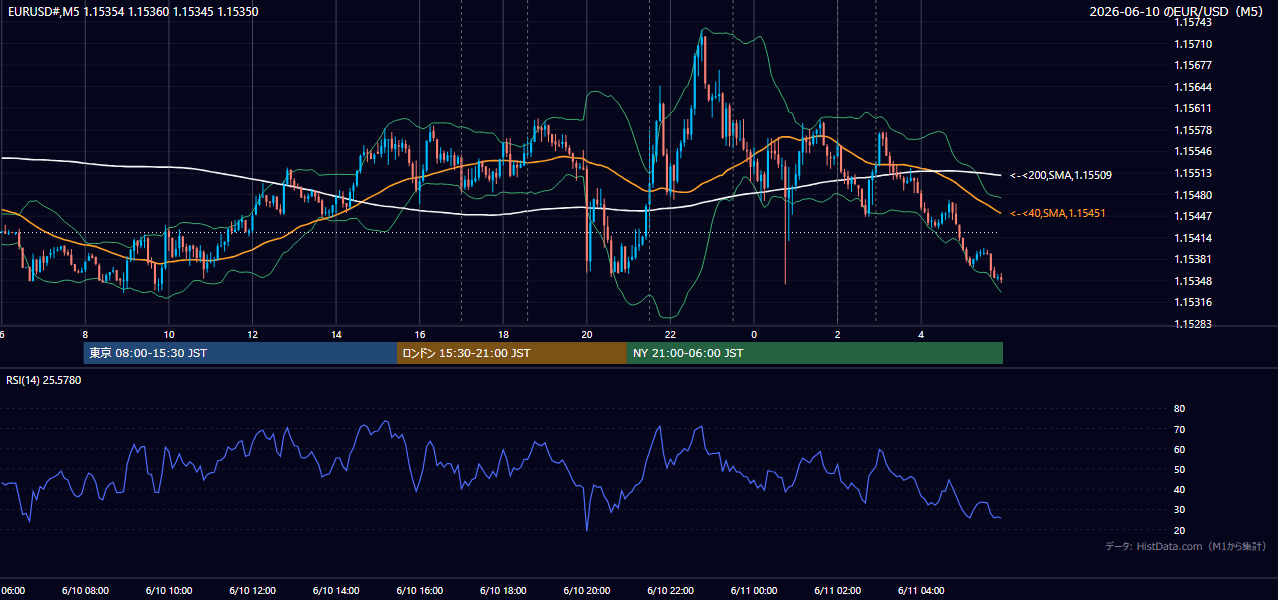Click the bottom time label 6/10 18:00
Viewport: 1278px width, 600px height.
[503, 591]
